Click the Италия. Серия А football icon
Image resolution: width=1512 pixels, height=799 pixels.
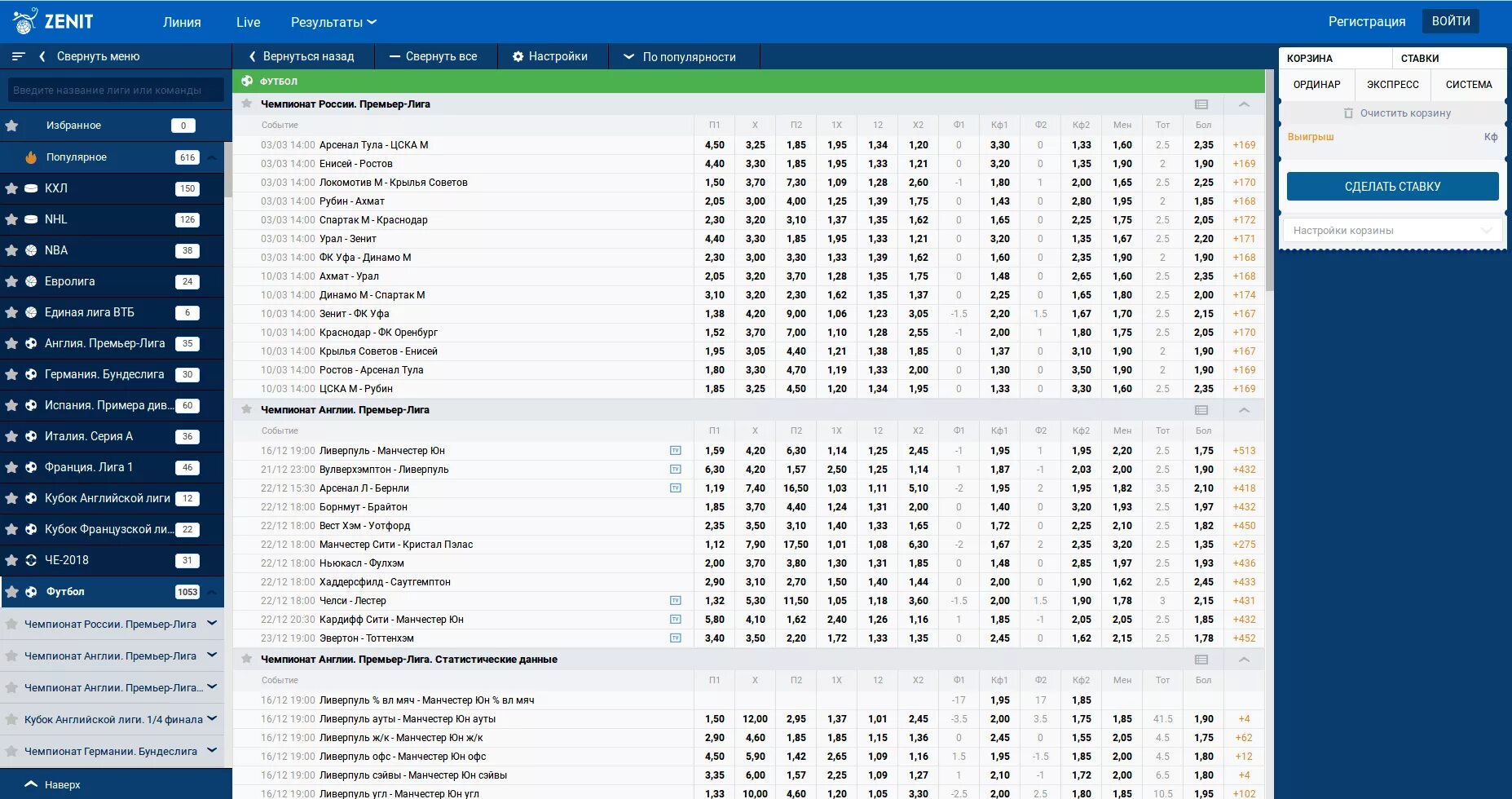coord(31,436)
